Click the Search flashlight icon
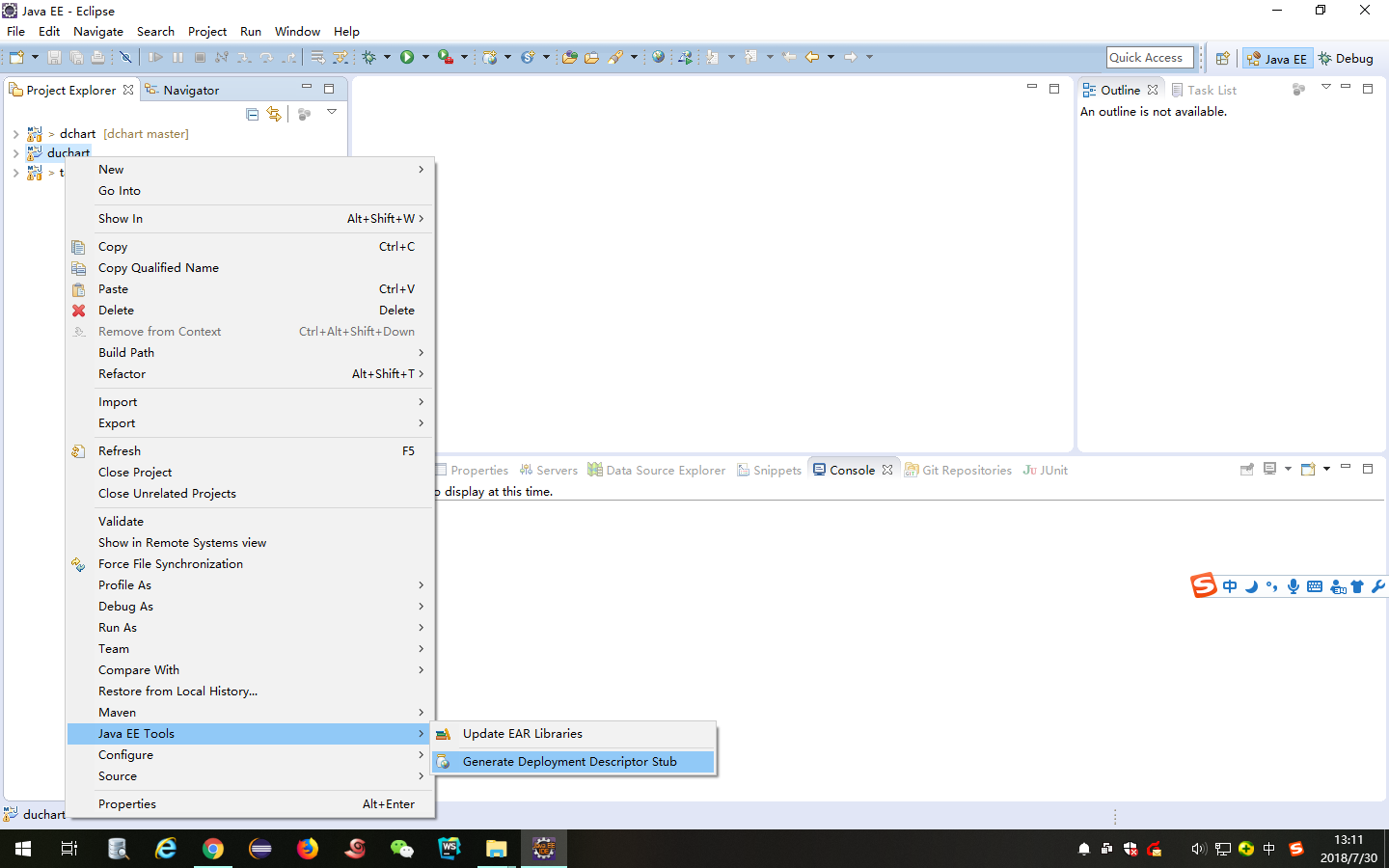The image size is (1389, 868). point(614,57)
